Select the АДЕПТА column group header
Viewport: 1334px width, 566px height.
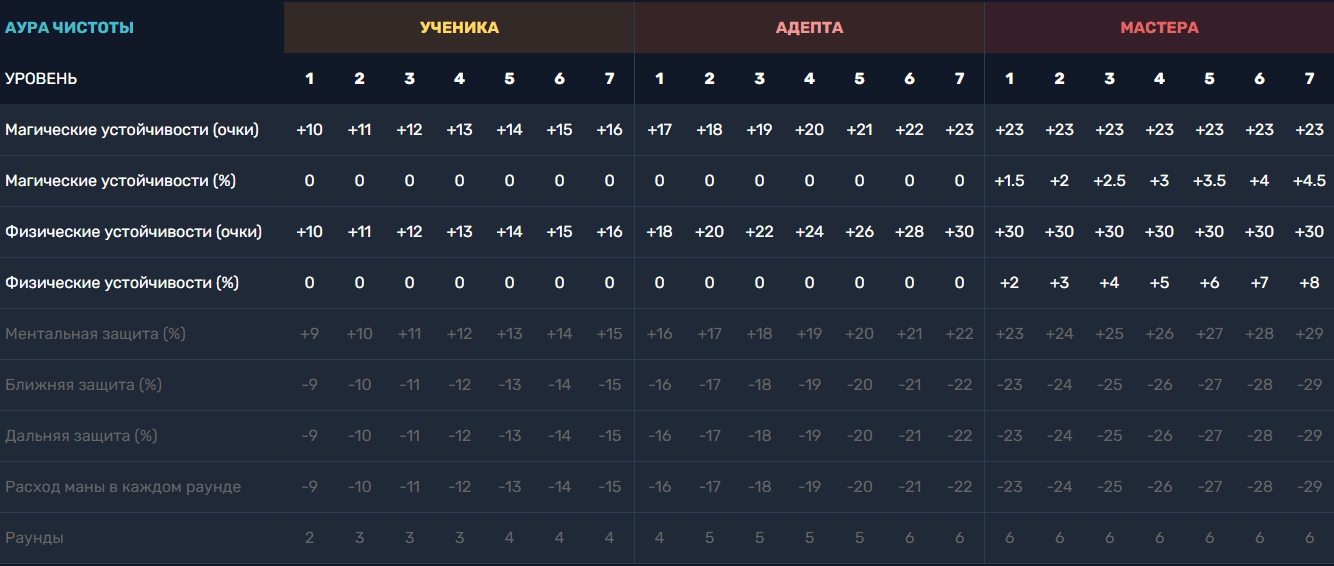click(809, 28)
